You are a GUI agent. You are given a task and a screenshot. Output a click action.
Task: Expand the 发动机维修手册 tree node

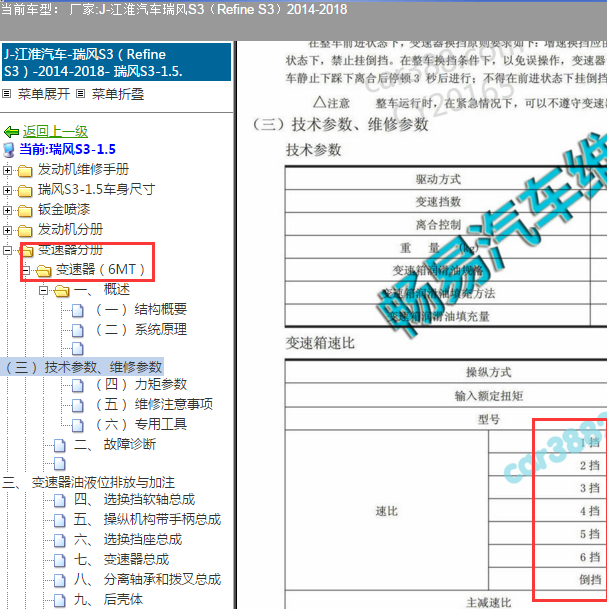pos(7,170)
